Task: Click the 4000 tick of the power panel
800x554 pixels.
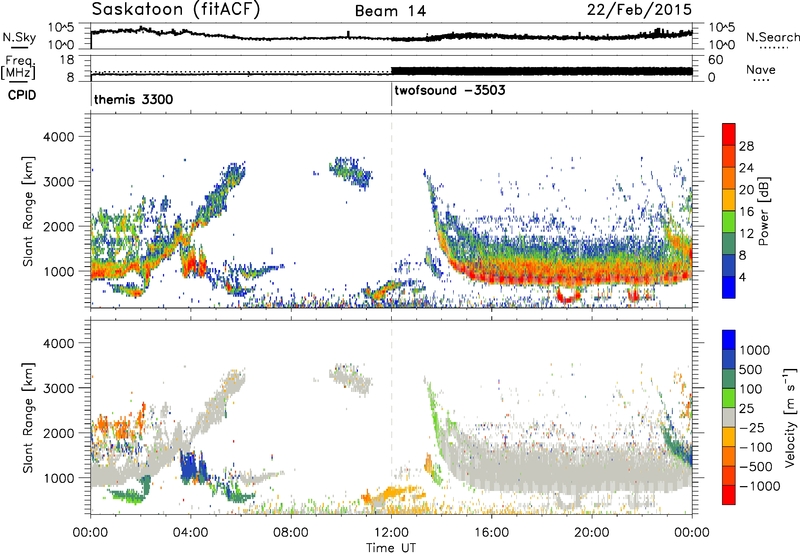Action: pyautogui.click(x=58, y=137)
